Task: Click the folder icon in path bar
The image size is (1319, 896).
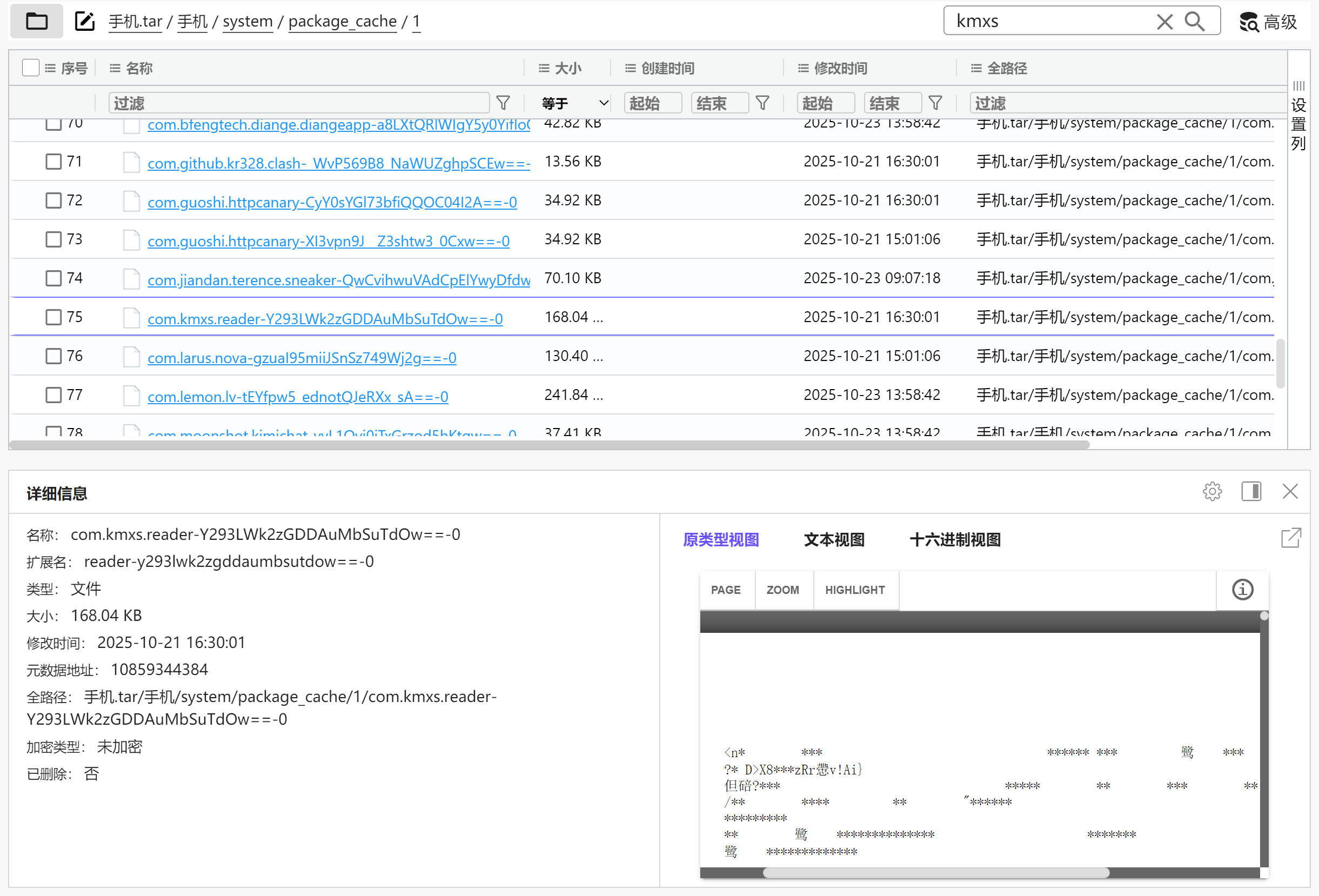Action: [x=37, y=22]
